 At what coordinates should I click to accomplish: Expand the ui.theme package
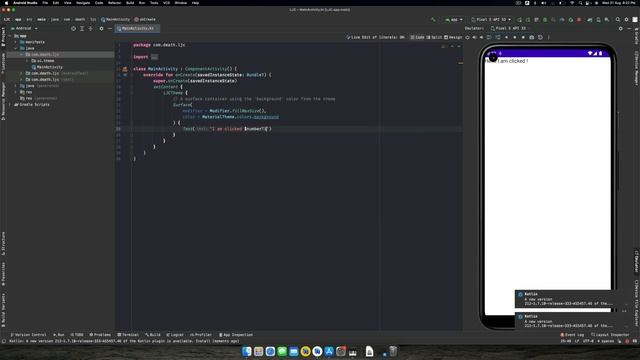[x=27, y=60]
